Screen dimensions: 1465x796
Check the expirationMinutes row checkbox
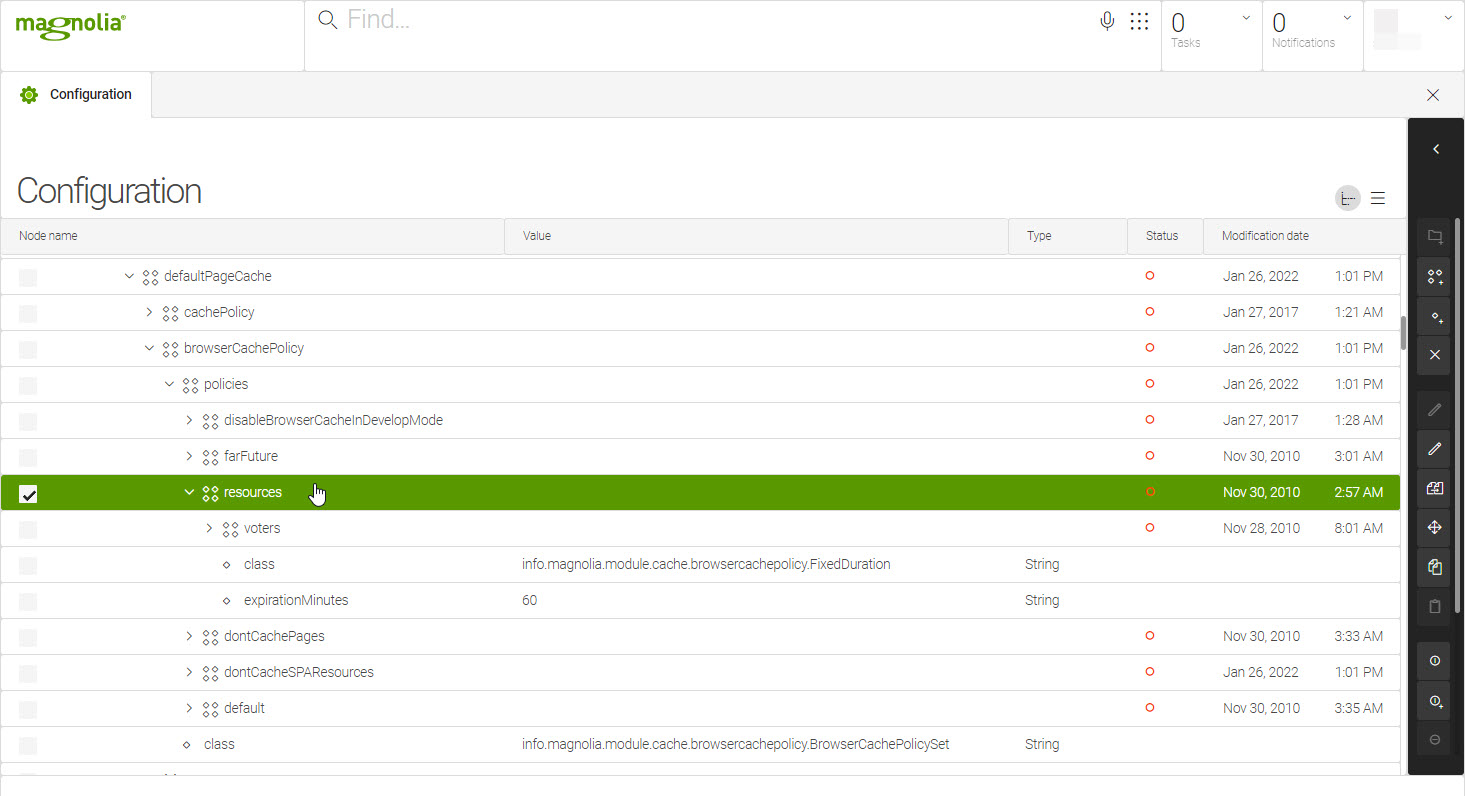(x=28, y=601)
